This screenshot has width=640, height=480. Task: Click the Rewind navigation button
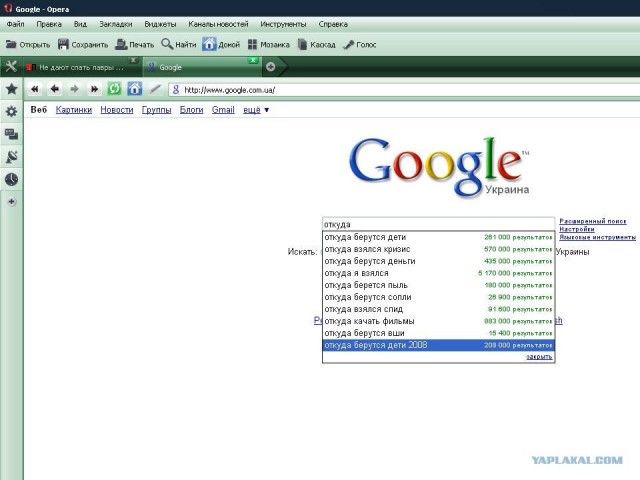pos(35,89)
